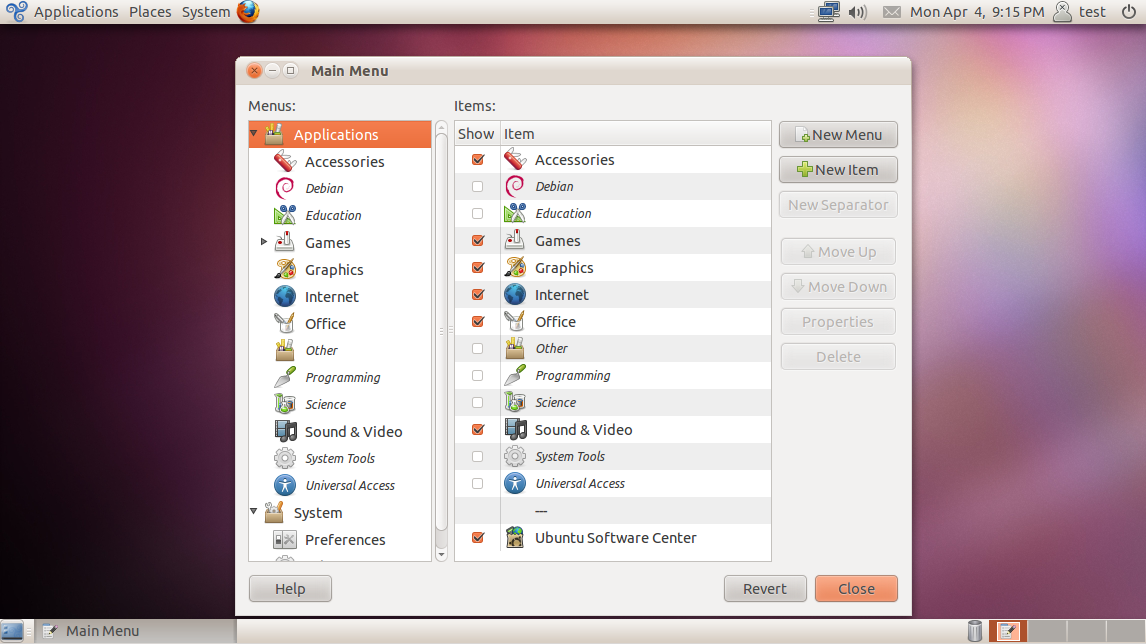This screenshot has height=644, width=1146.
Task: Click the Debian swirl icon
Action: click(x=284, y=187)
